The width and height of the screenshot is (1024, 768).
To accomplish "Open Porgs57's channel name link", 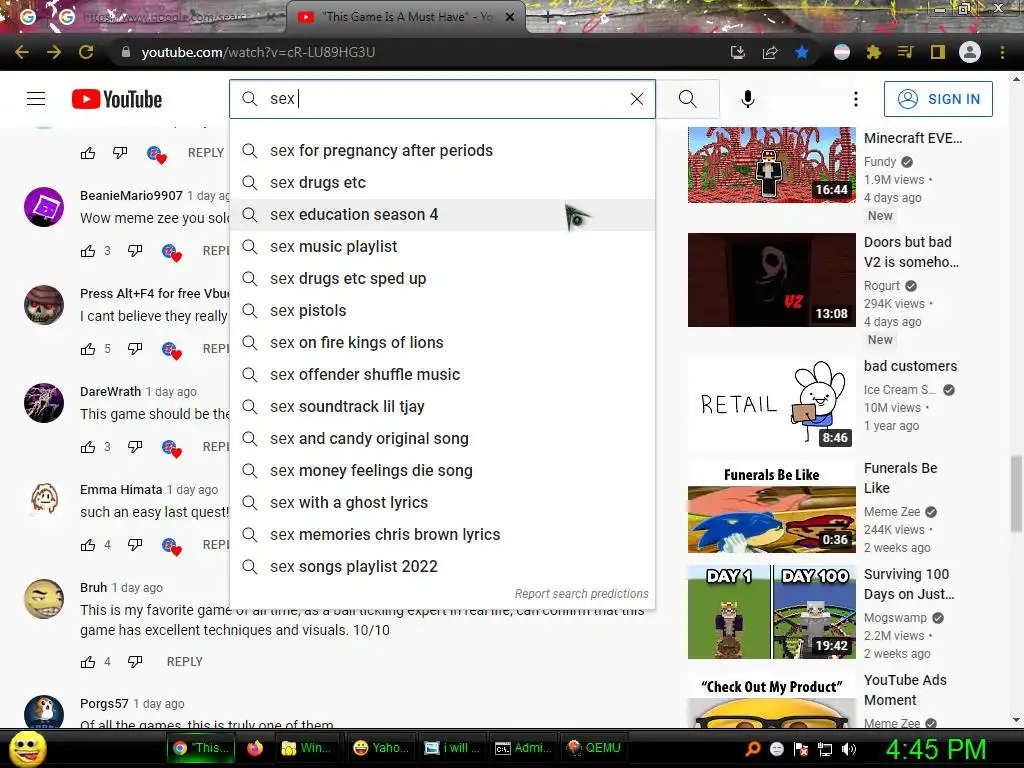I will (x=104, y=703).
